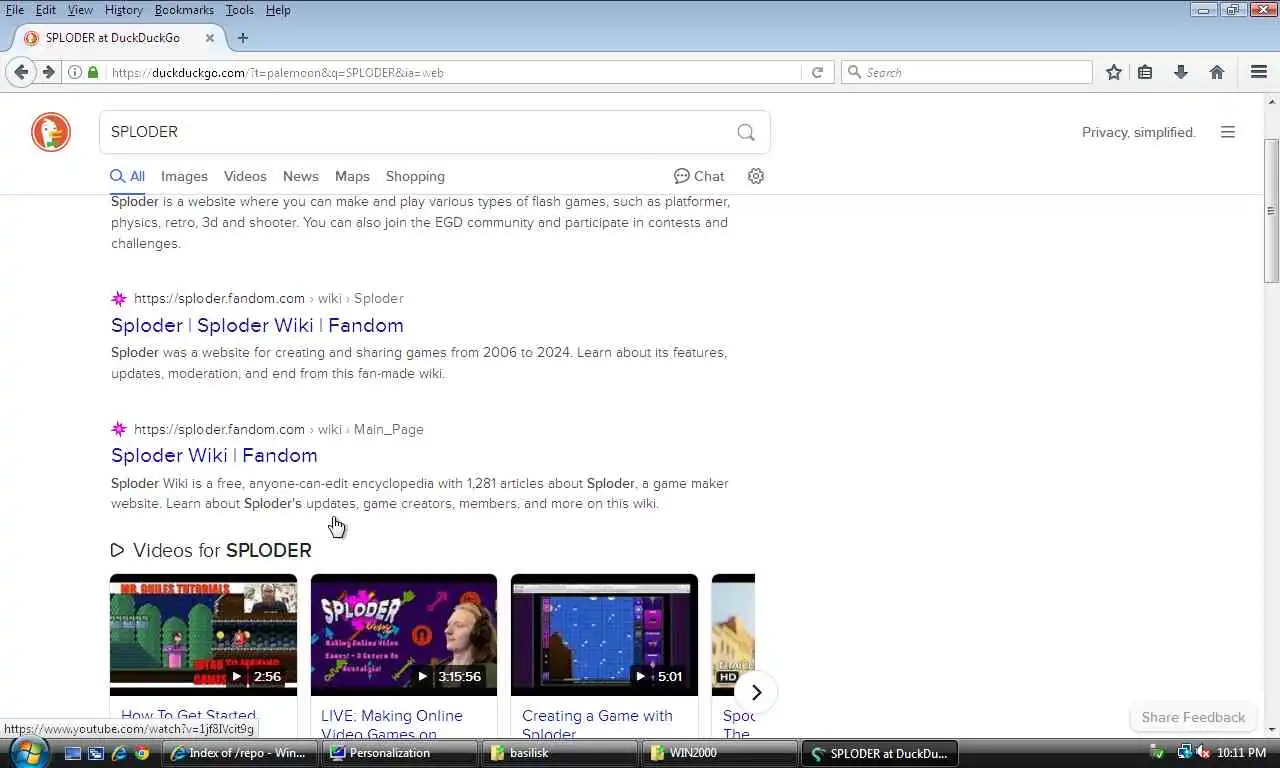Click Privacy, simplified. text
Viewport: 1280px width, 768px height.
[1139, 132]
